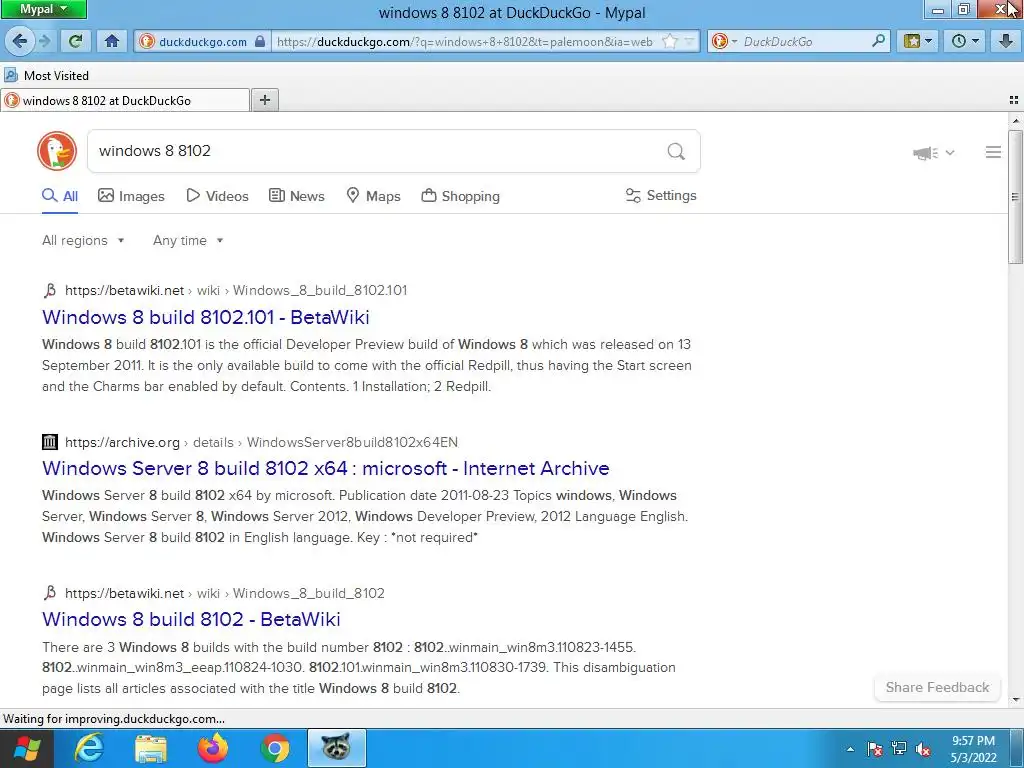Expand the All regions filter

click(83, 240)
